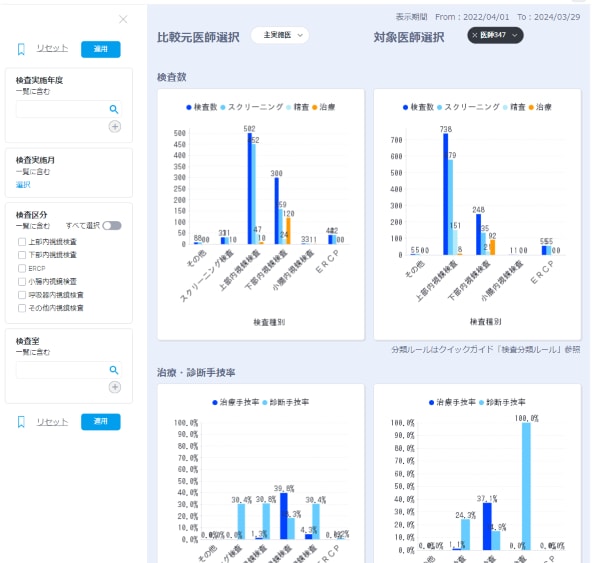Check the 小腸内視鏡検査 checkbox
600x563 pixels.
pyautogui.click(x=22, y=282)
